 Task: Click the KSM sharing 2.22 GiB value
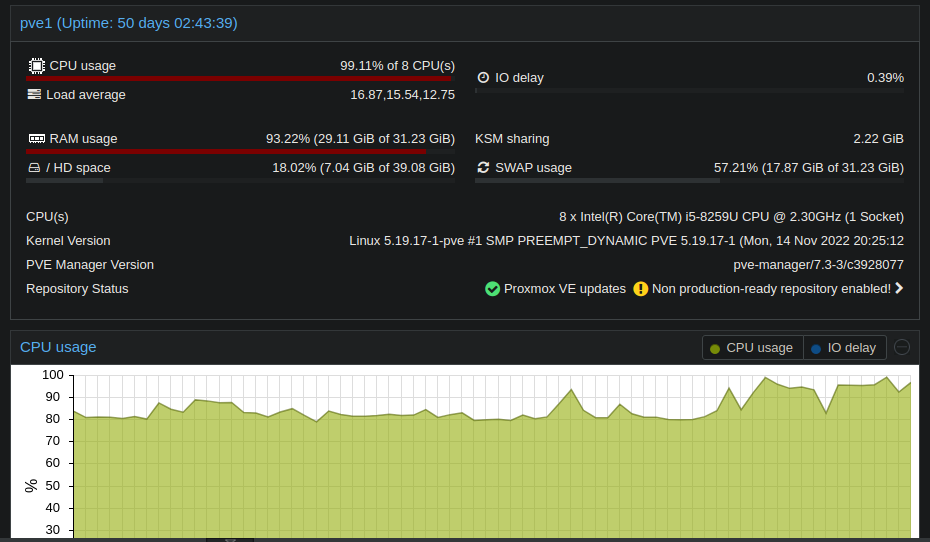tap(878, 139)
